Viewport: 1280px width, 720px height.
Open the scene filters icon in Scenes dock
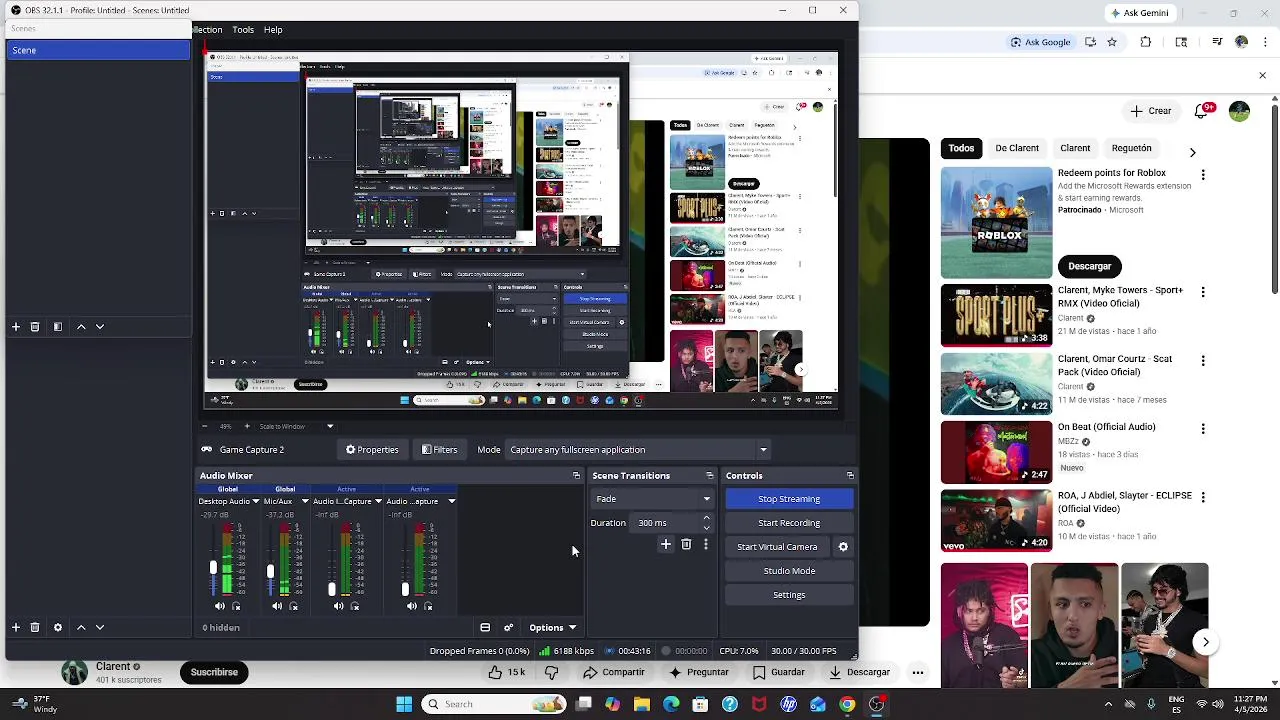click(58, 327)
